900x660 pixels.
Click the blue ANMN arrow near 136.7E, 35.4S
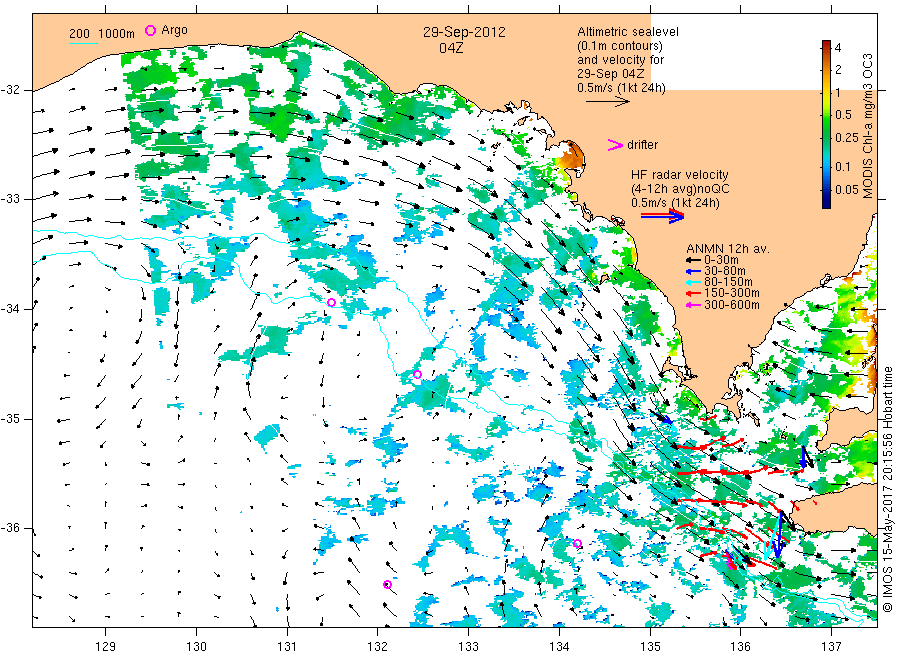point(805,457)
